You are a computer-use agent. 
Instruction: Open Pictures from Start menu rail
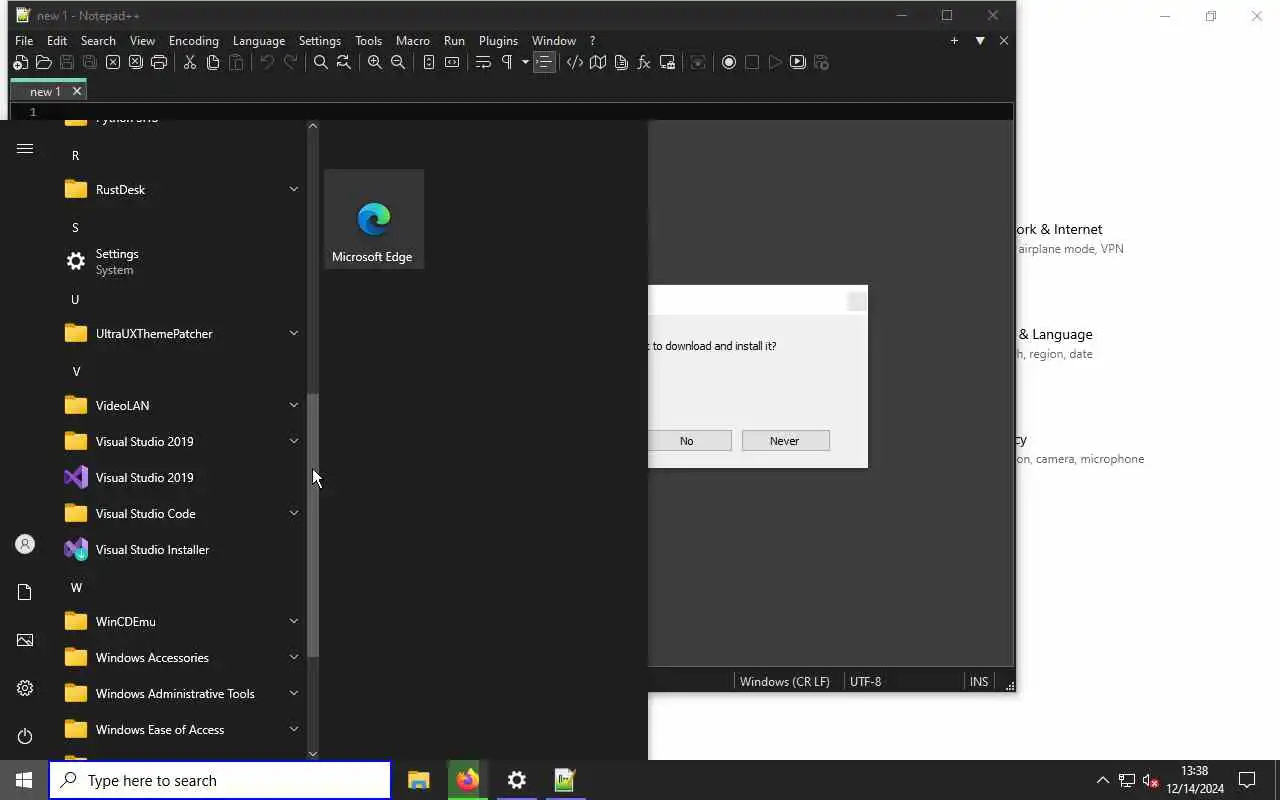click(25, 640)
